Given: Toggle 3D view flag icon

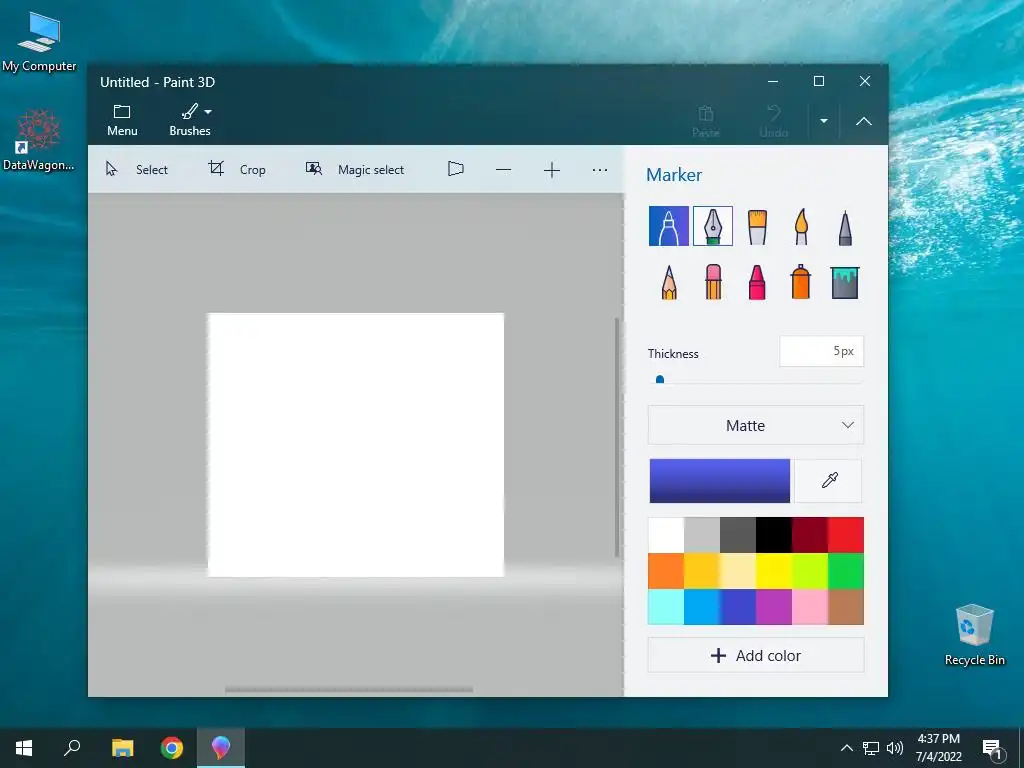Looking at the screenshot, I should tap(456, 169).
